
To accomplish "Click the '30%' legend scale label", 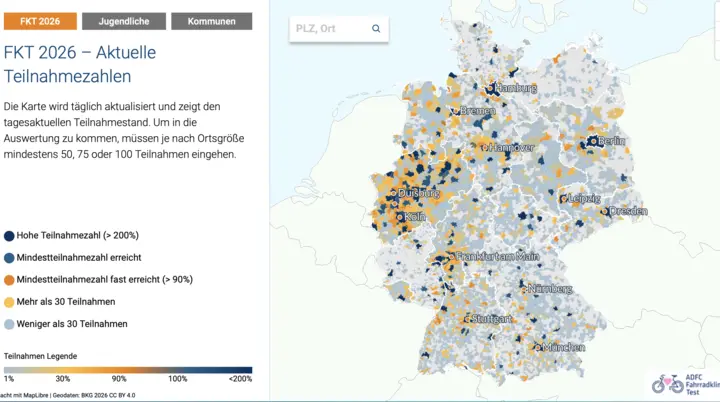I will [x=63, y=379].
